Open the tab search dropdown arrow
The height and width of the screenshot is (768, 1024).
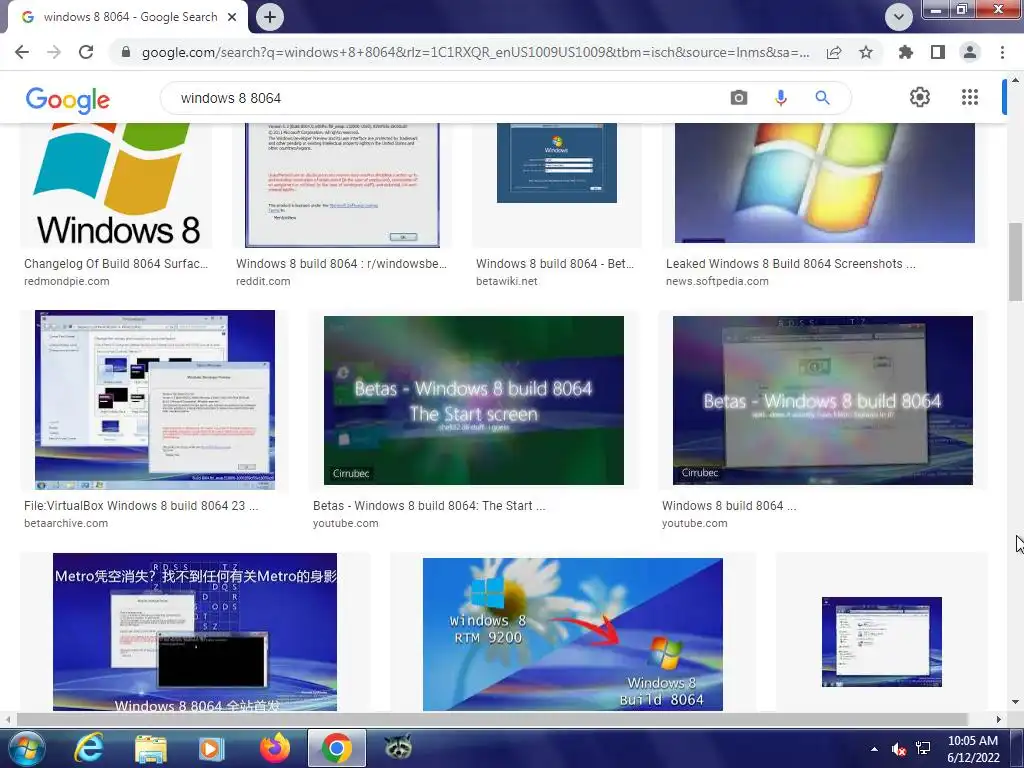[x=899, y=17]
